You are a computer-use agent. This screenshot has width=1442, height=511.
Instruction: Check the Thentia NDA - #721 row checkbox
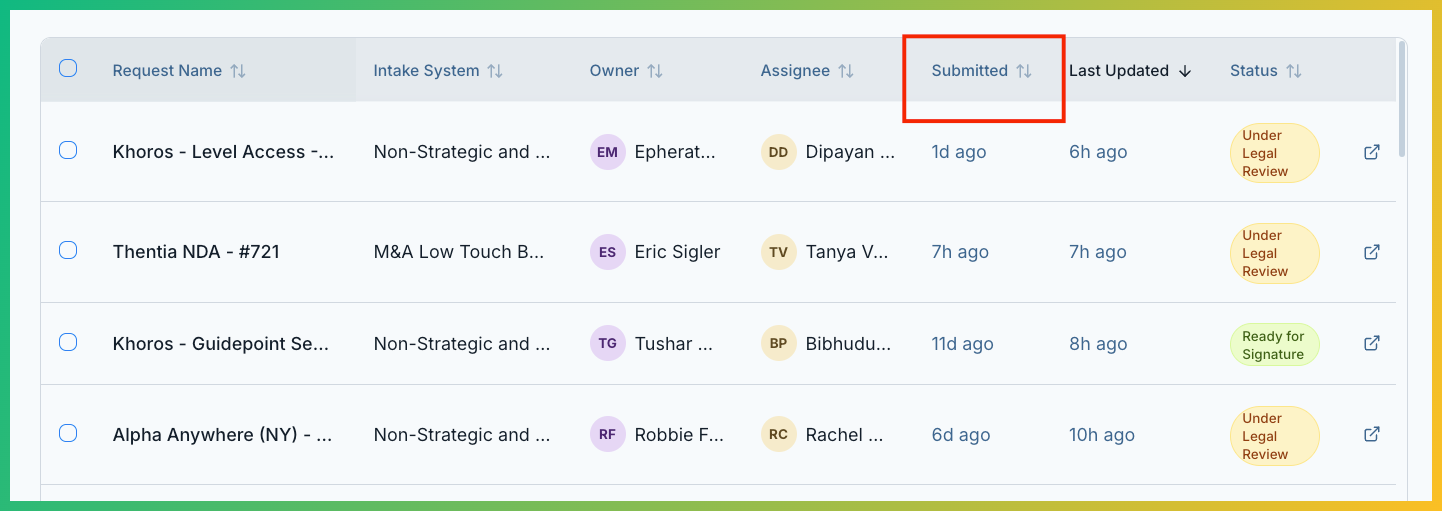68,250
